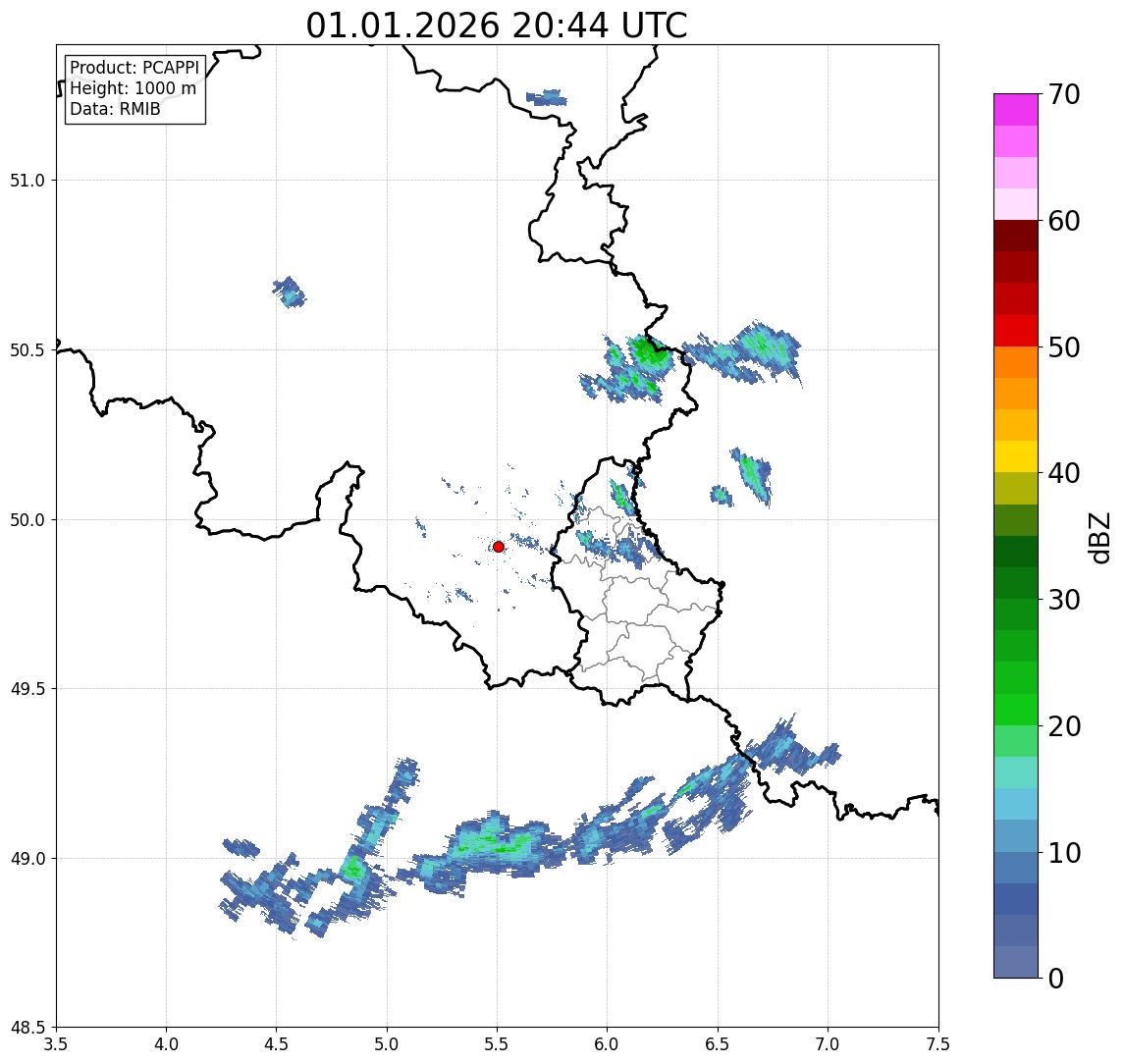The height and width of the screenshot is (1064, 1124).
Task: Click the small echo near 4.35°E 49.05°N
Action: click(241, 847)
